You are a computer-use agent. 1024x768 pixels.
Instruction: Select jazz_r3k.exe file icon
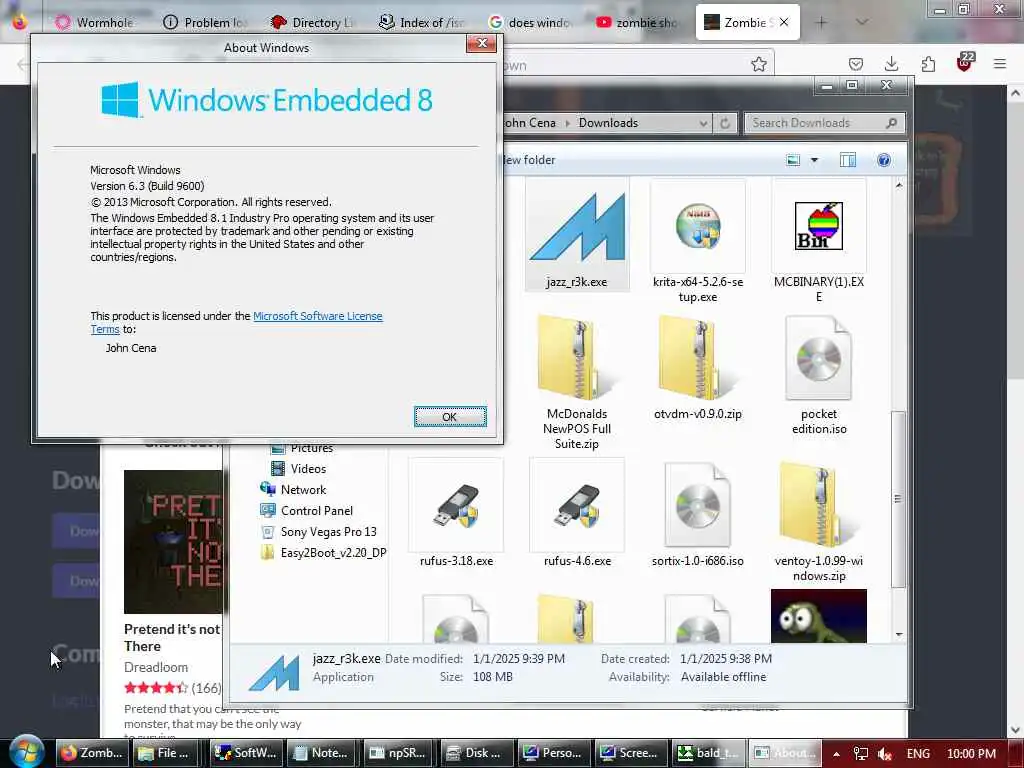tap(577, 226)
